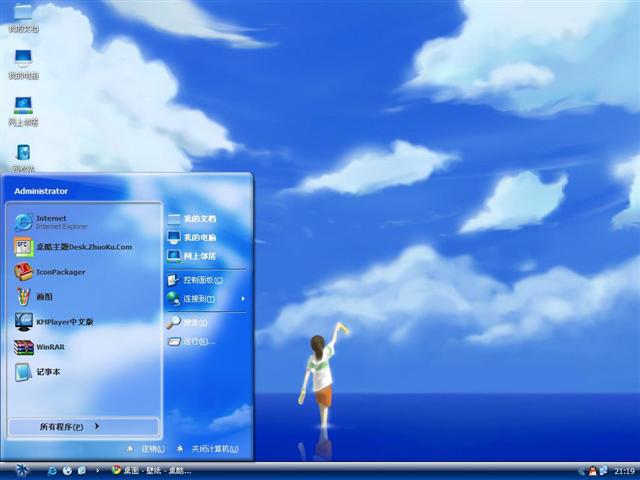Open 我的文档 in start menu
This screenshot has height=480, width=640.
(x=192, y=219)
